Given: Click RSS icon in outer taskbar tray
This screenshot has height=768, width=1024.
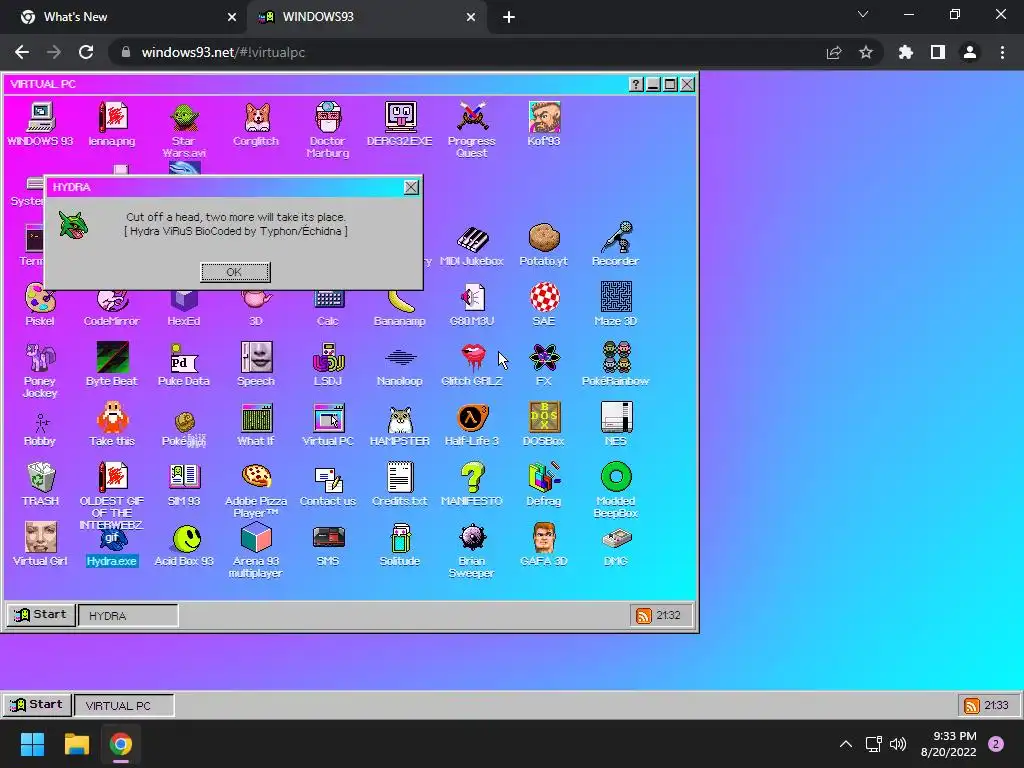Looking at the screenshot, I should pyautogui.click(x=972, y=705).
